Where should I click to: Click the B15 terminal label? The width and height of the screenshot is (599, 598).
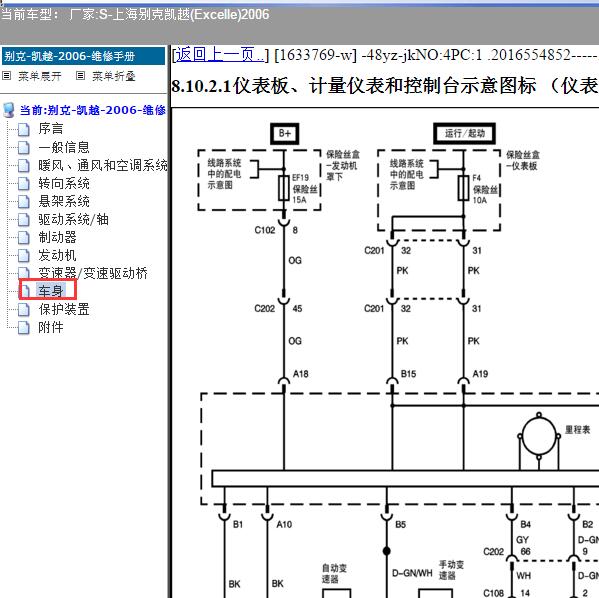[x=408, y=374]
